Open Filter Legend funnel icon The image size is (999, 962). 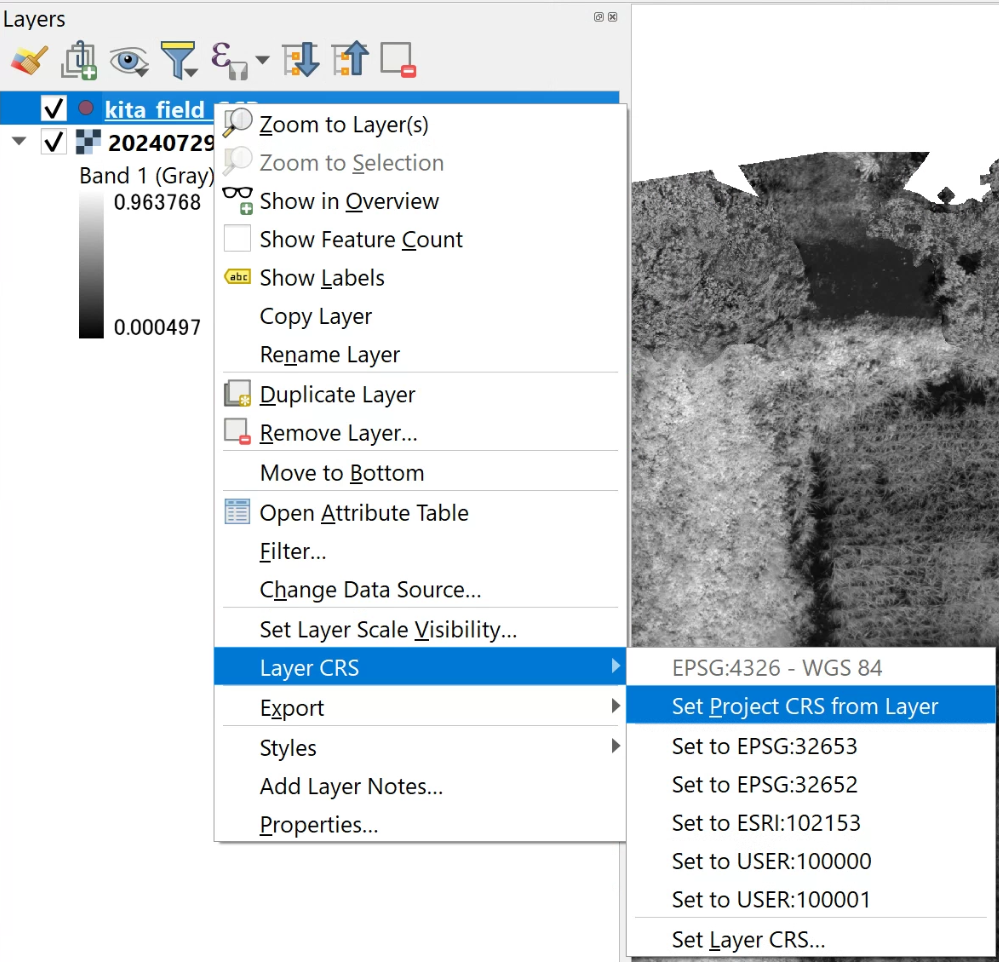178,61
